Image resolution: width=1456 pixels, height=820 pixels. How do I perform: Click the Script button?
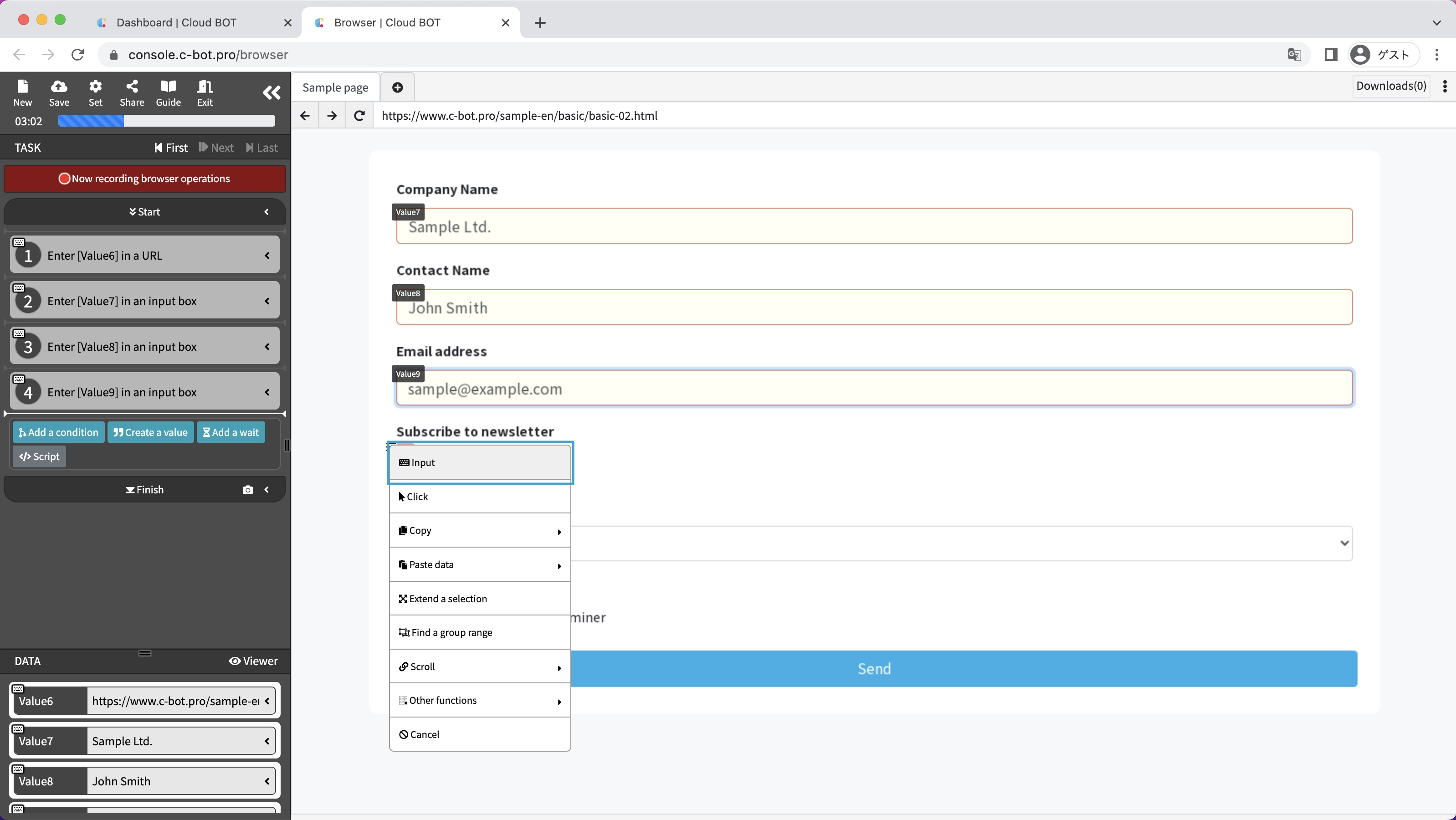[x=40, y=456]
